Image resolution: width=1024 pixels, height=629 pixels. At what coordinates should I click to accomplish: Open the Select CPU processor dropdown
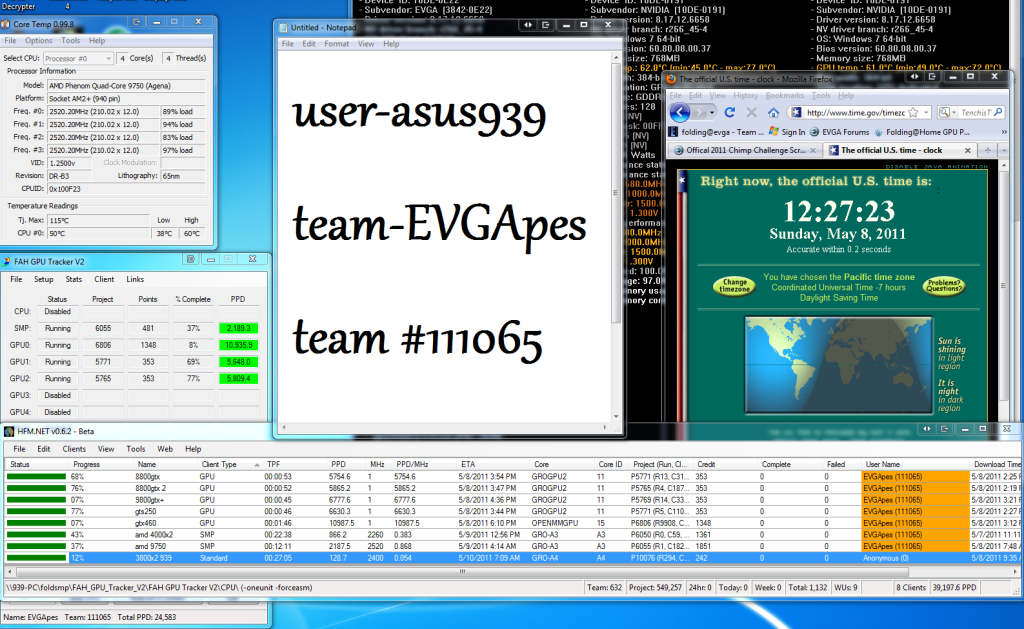click(x=78, y=58)
